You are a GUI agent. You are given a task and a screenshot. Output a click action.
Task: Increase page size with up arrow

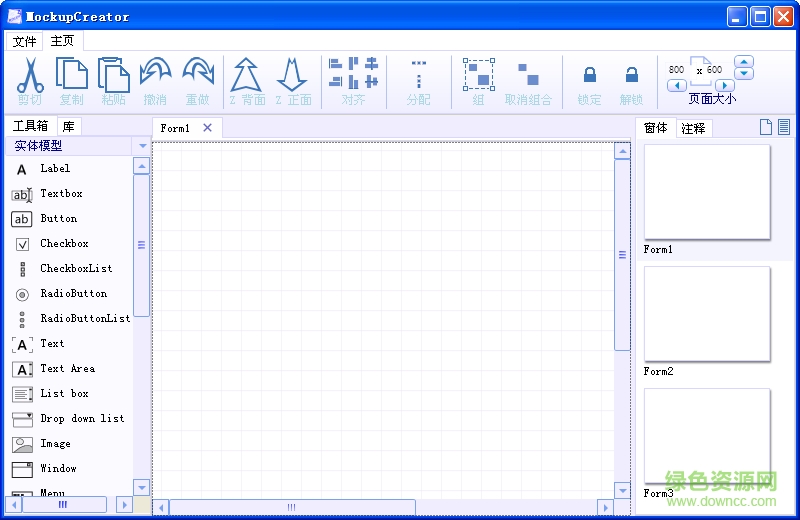coord(744,62)
